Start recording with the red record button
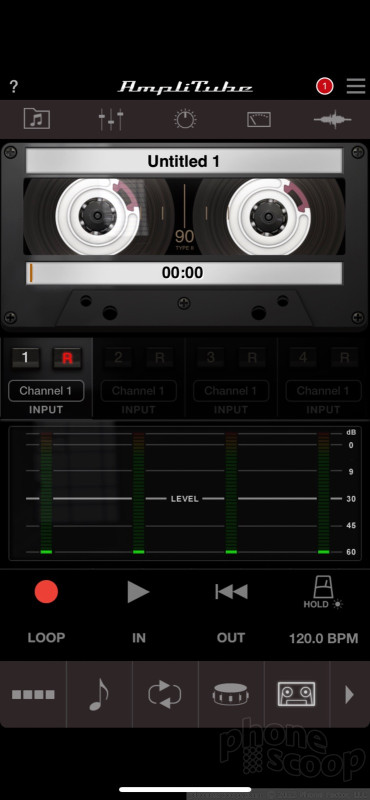370x800 pixels. 46,592
